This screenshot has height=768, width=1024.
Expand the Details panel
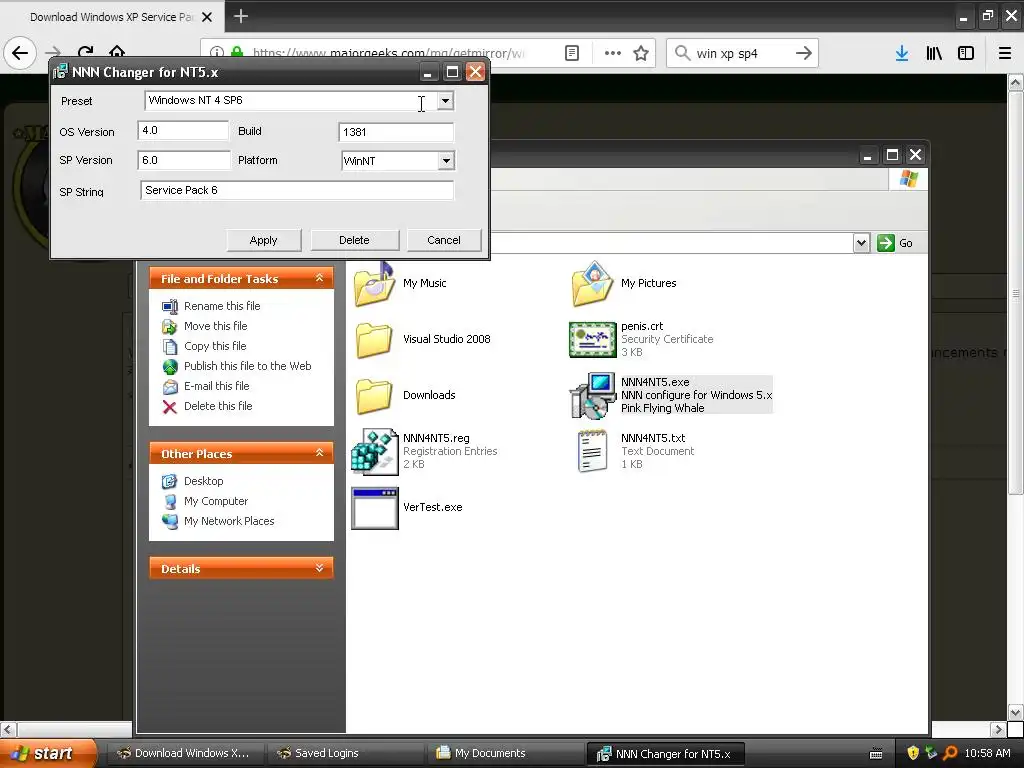pos(319,568)
